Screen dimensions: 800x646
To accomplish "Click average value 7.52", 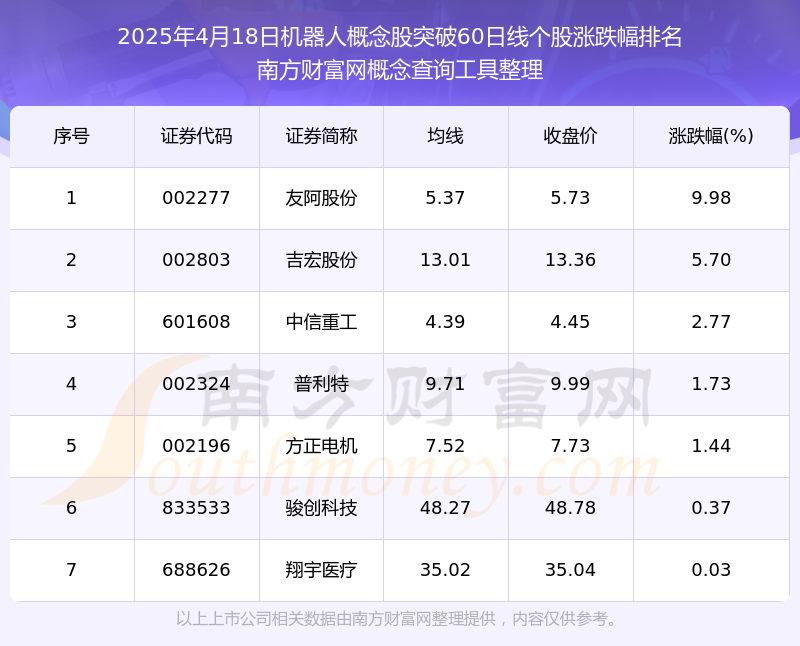I will [x=445, y=446].
